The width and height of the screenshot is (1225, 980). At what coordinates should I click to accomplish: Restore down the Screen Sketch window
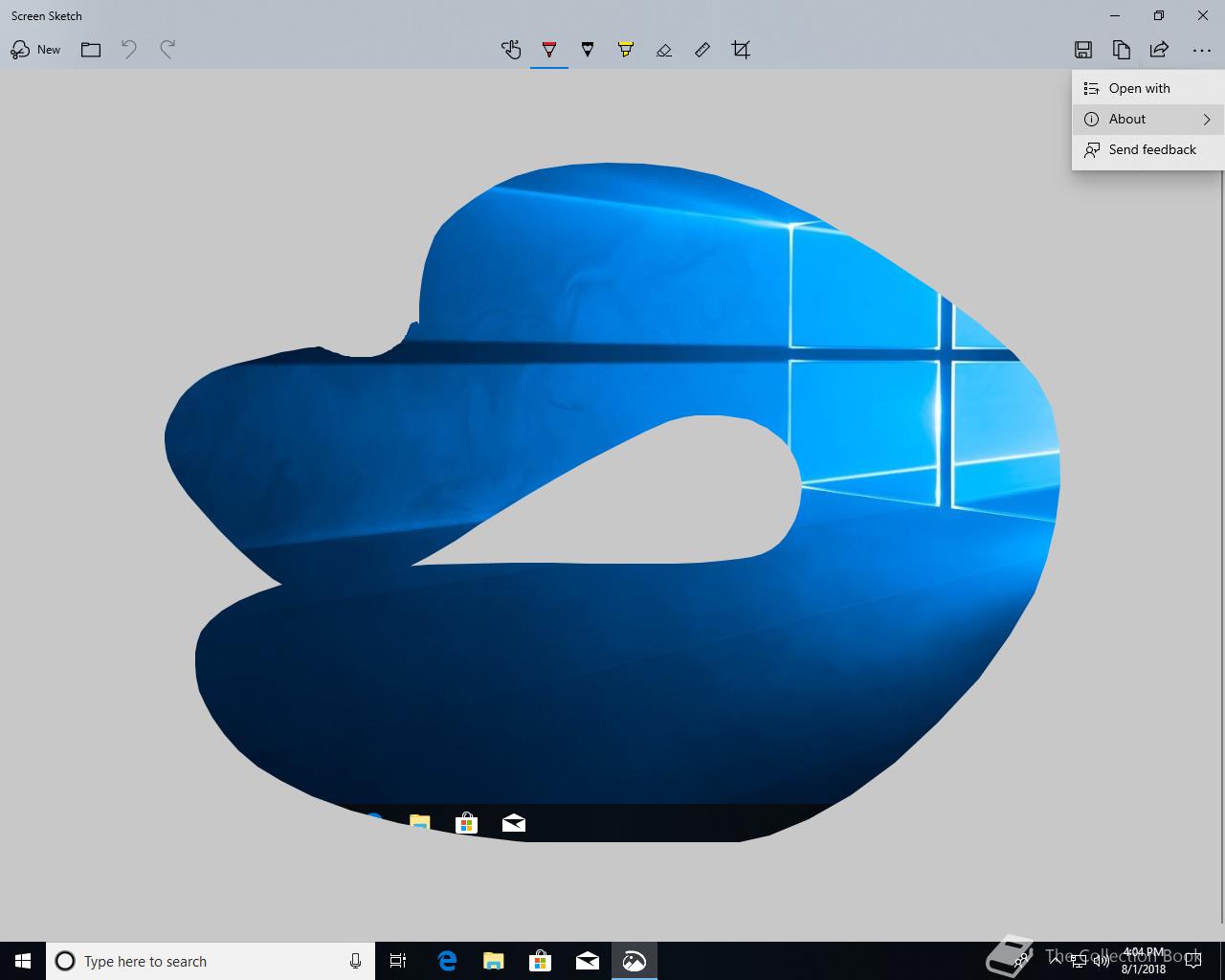(x=1159, y=15)
